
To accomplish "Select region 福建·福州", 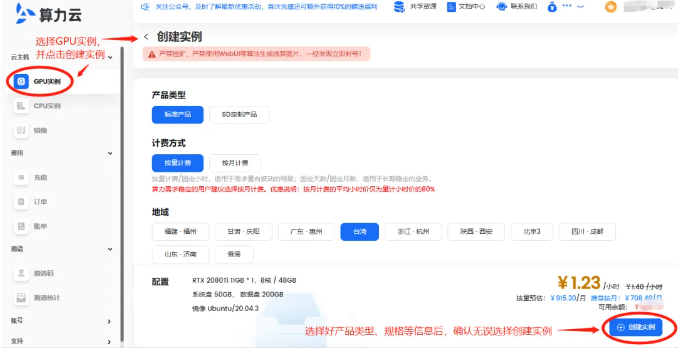I will pyautogui.click(x=180, y=232).
